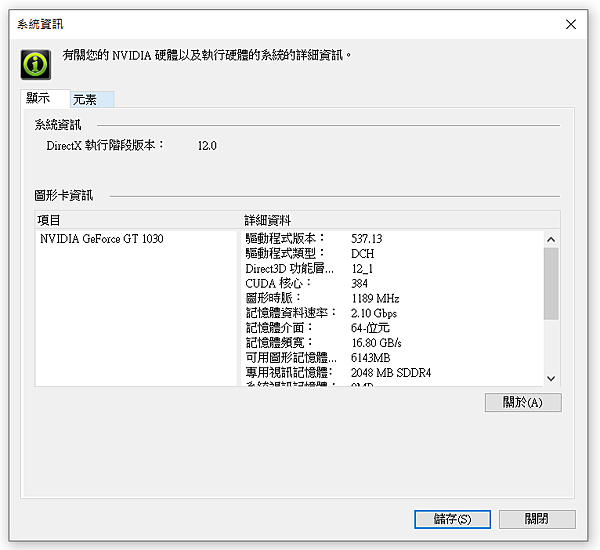Click the 記憶體頻寬 row label
Image resolution: width=600 pixels, height=550 pixels.
[x=279, y=343]
